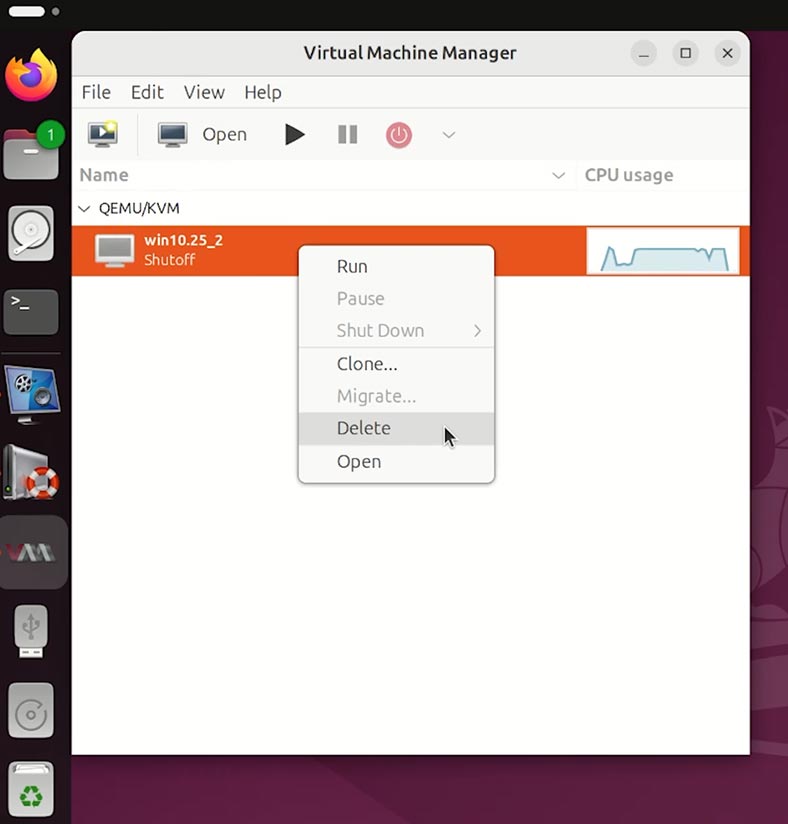This screenshot has height=824, width=788.
Task: Maximize the Virtual Machine Manager window
Action: click(x=685, y=53)
